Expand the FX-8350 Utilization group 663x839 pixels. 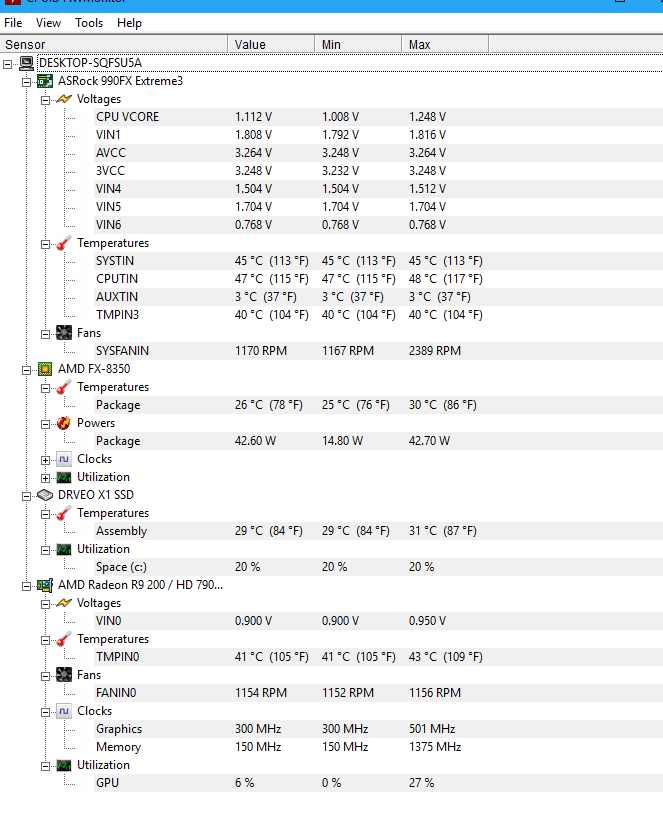click(x=45, y=478)
